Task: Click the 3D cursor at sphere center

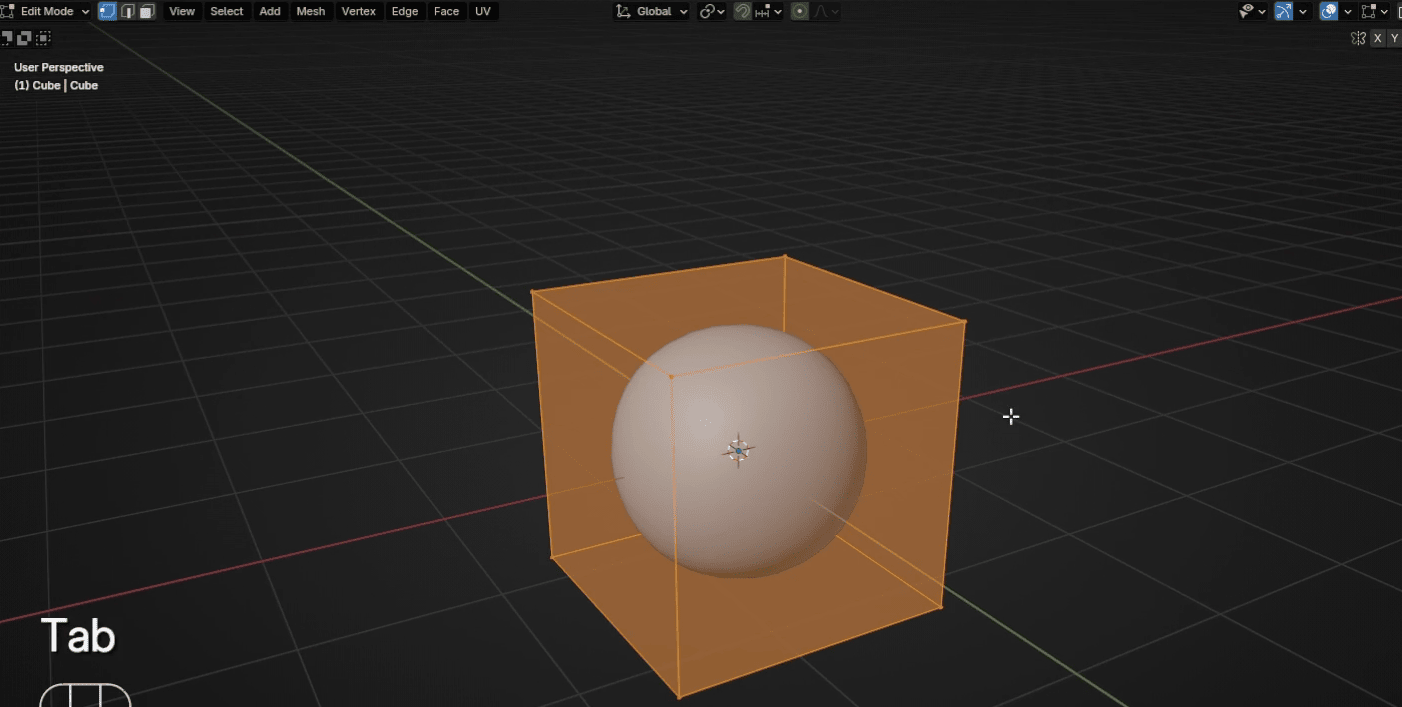Action: tap(738, 451)
